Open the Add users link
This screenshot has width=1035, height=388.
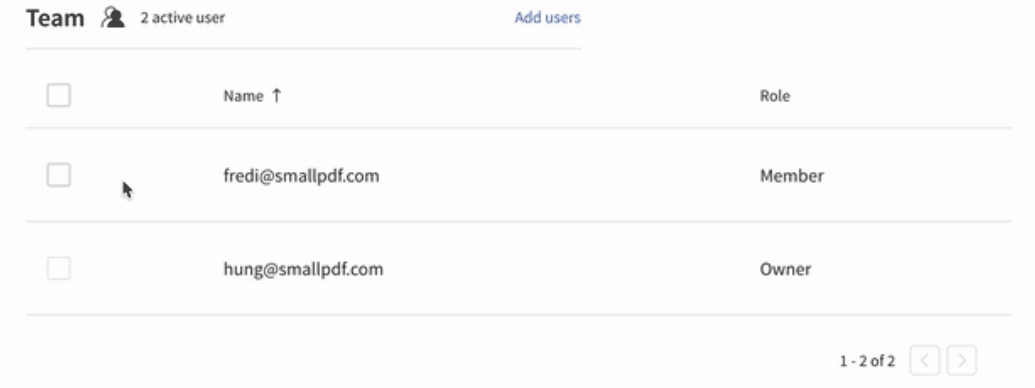[547, 18]
